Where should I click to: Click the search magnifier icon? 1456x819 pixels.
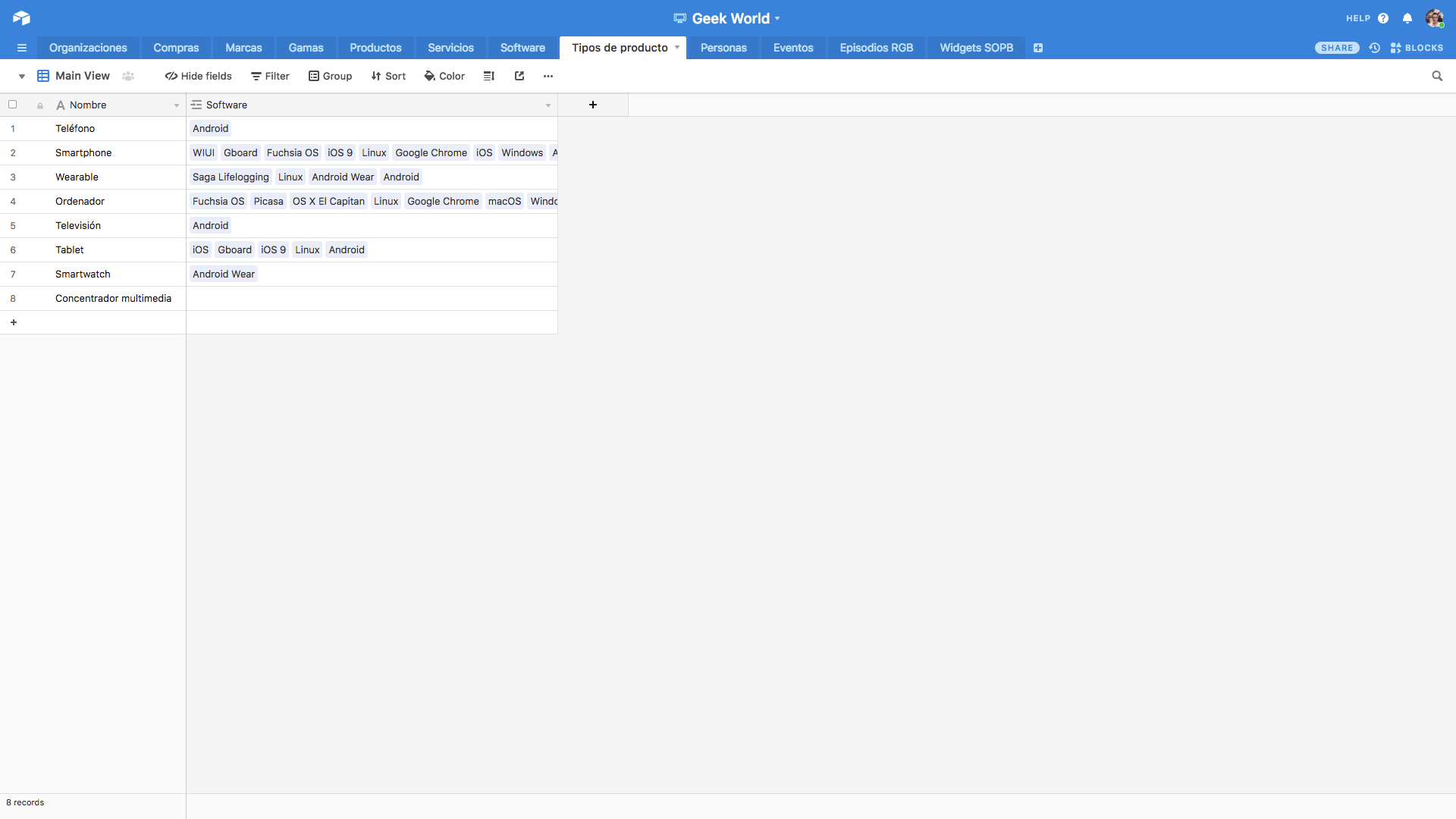pos(1437,76)
